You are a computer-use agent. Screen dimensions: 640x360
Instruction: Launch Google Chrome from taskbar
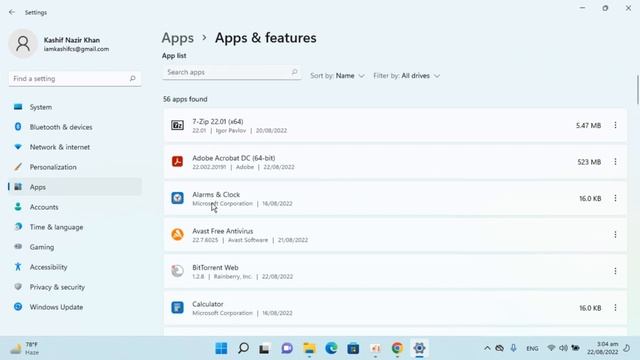click(x=397, y=348)
